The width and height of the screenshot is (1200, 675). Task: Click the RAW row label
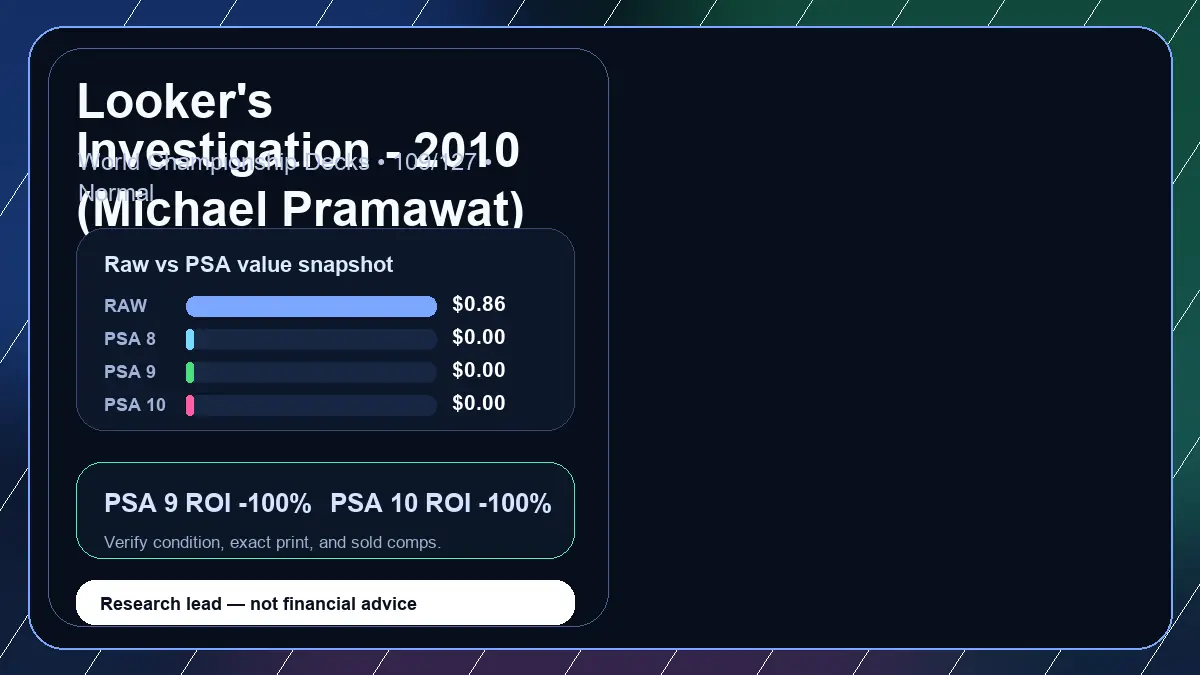tap(126, 306)
